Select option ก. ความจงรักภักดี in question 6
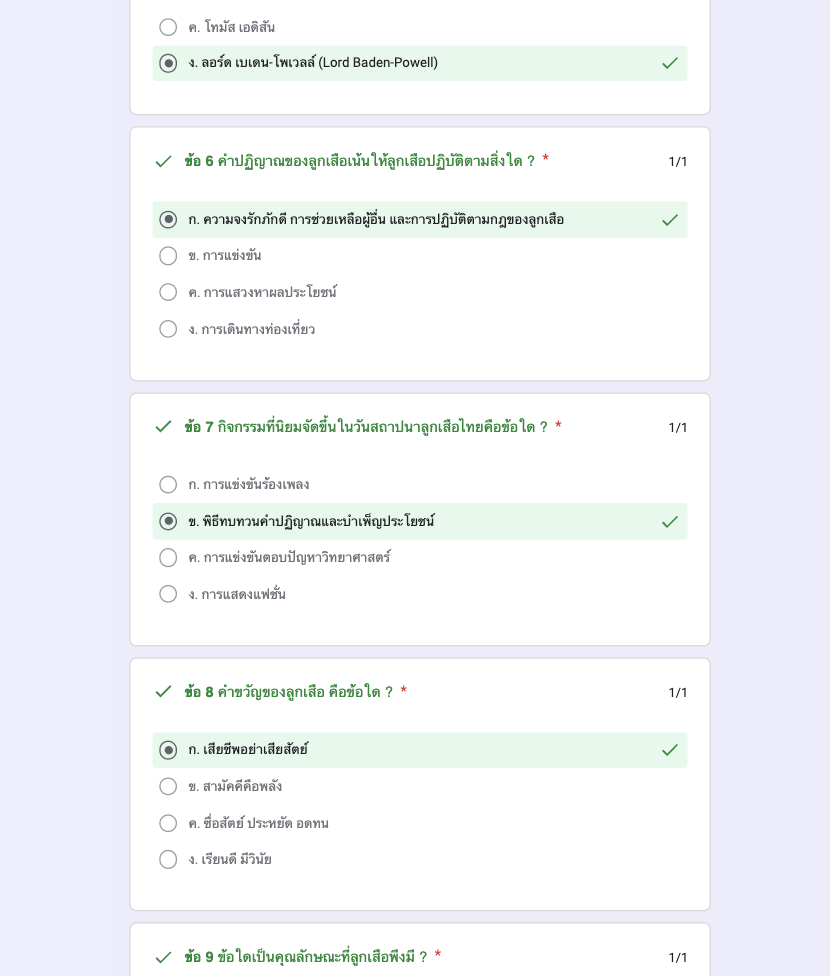 coord(168,220)
